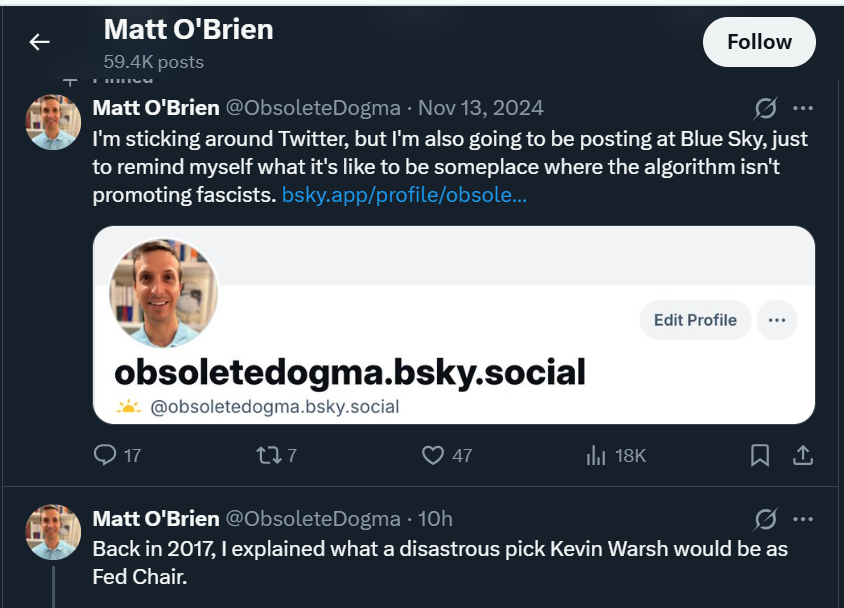Click Edit Profile in the preview card
Image resolution: width=844 pixels, height=608 pixels.
click(x=695, y=320)
